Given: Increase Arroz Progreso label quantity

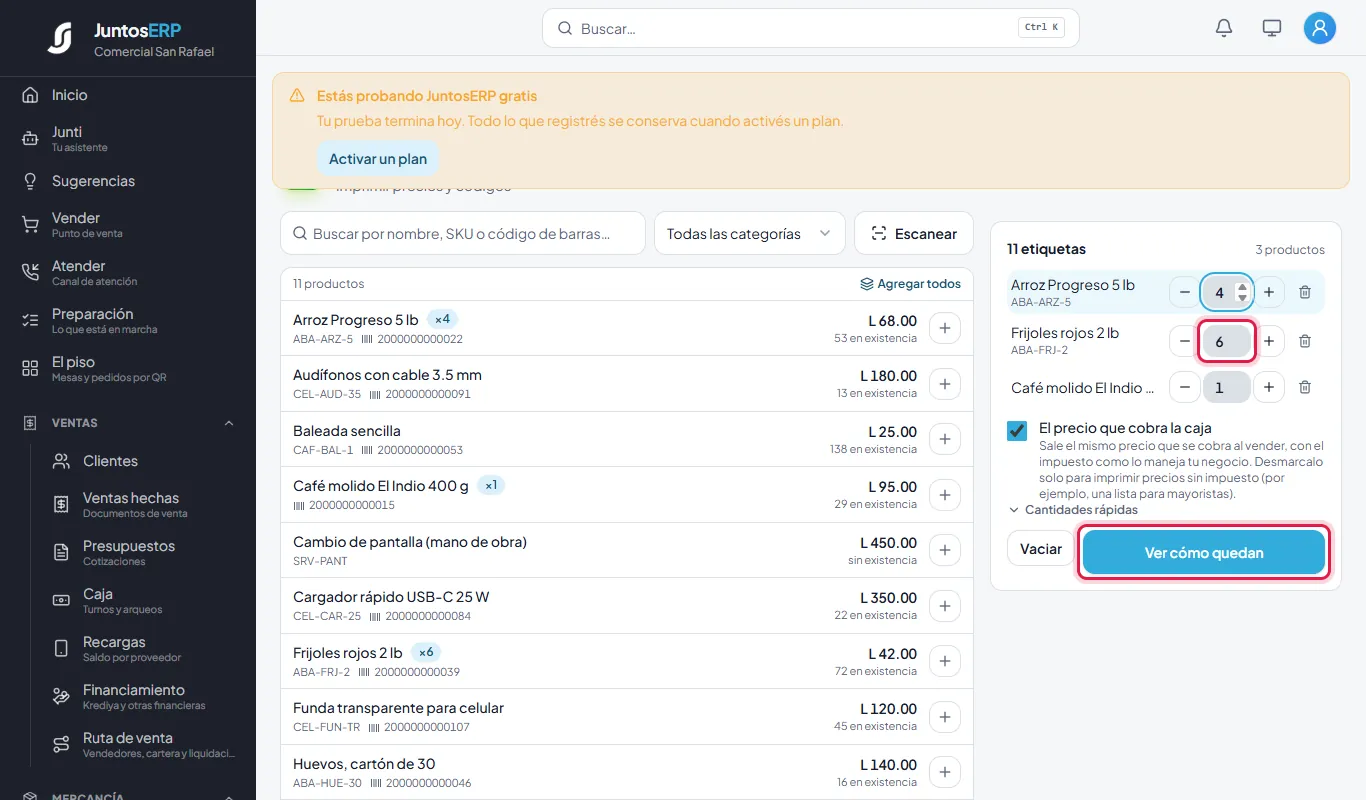Looking at the screenshot, I should point(1269,292).
